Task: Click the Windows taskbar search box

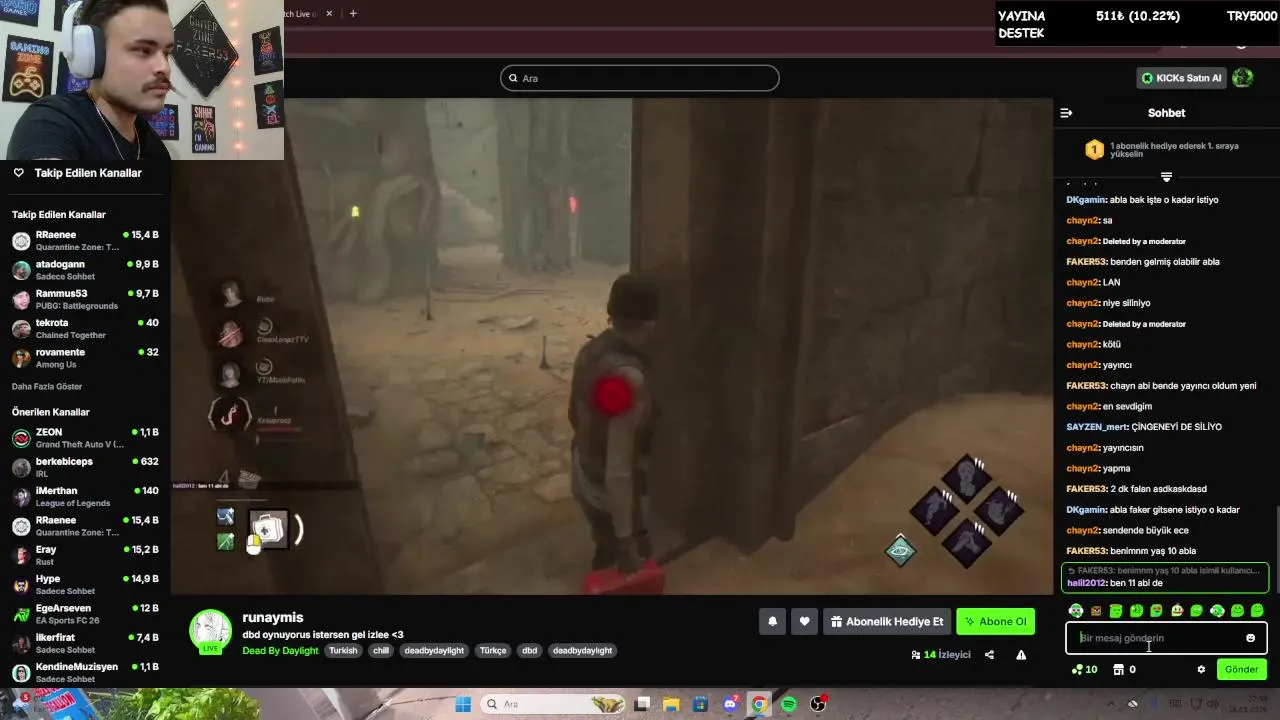Action: (553, 704)
